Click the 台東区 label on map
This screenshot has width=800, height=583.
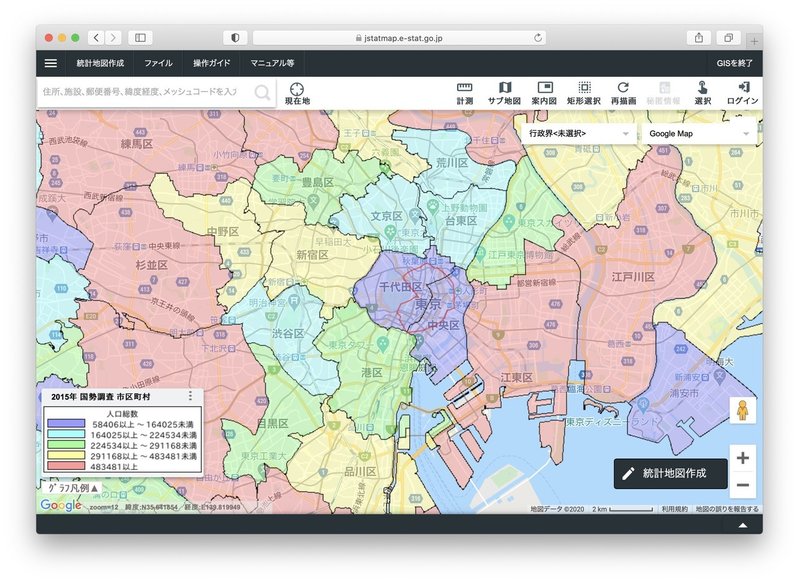point(461,221)
